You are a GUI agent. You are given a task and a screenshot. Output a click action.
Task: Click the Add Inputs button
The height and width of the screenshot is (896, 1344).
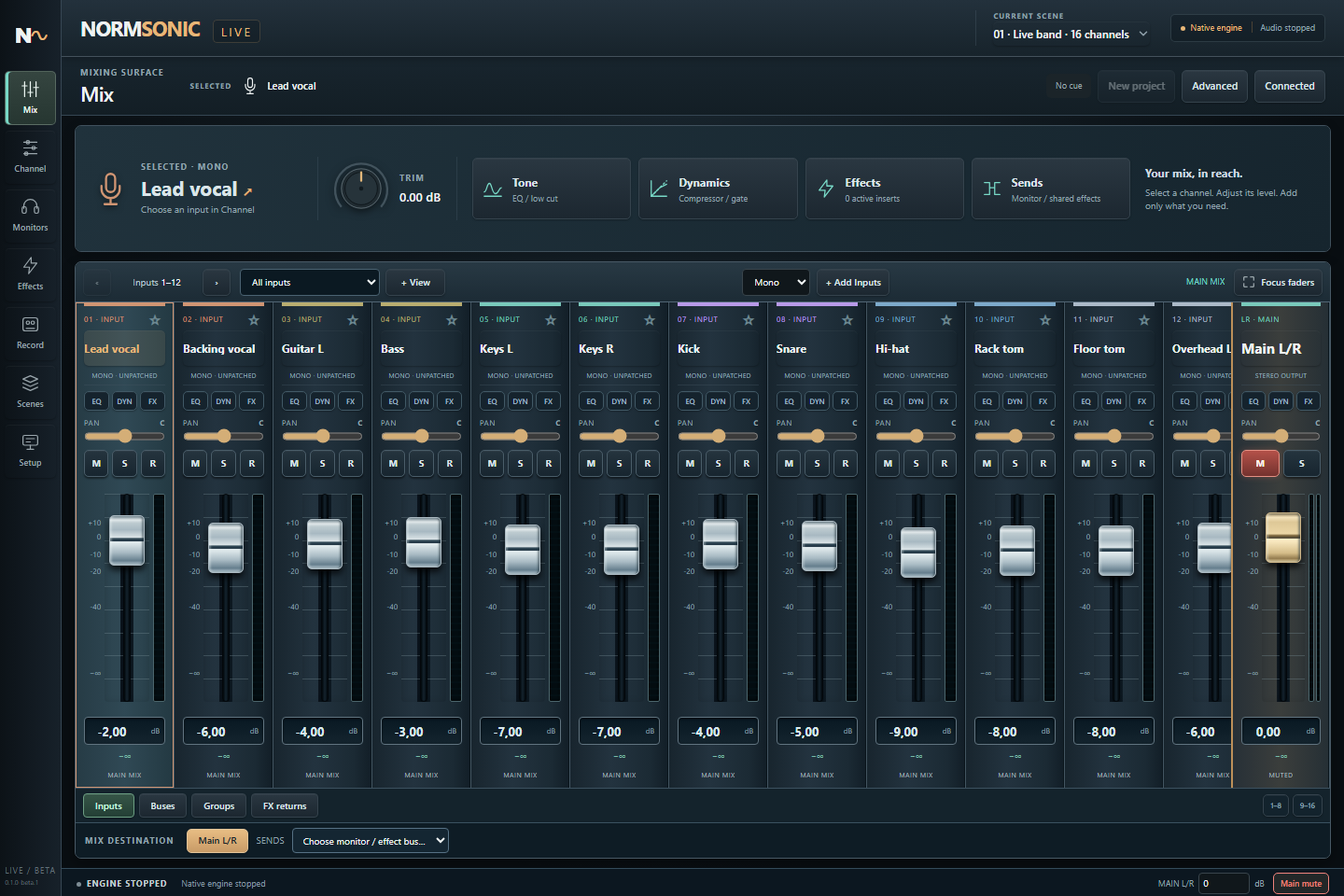click(x=853, y=283)
